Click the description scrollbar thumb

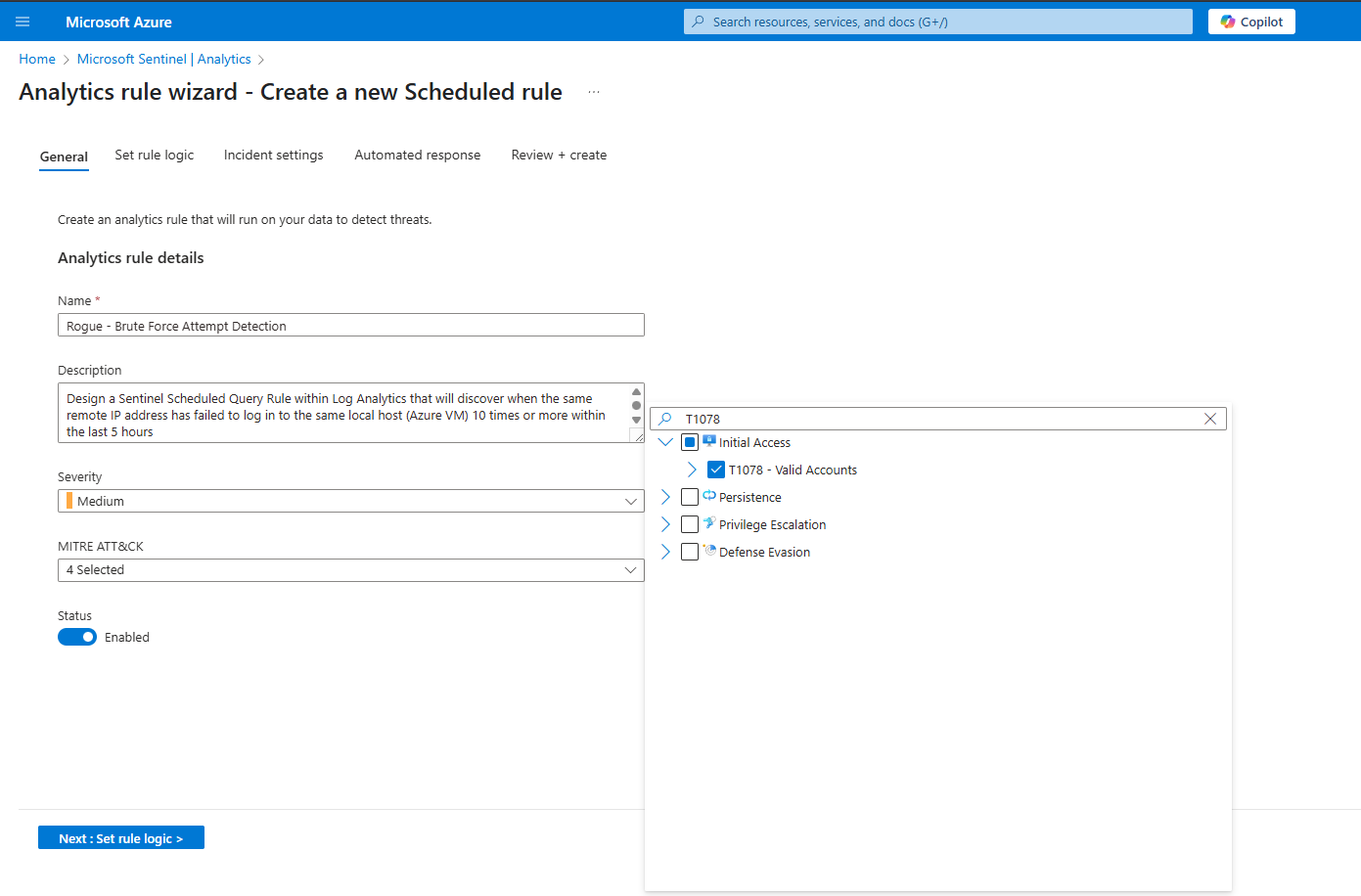tap(637, 405)
